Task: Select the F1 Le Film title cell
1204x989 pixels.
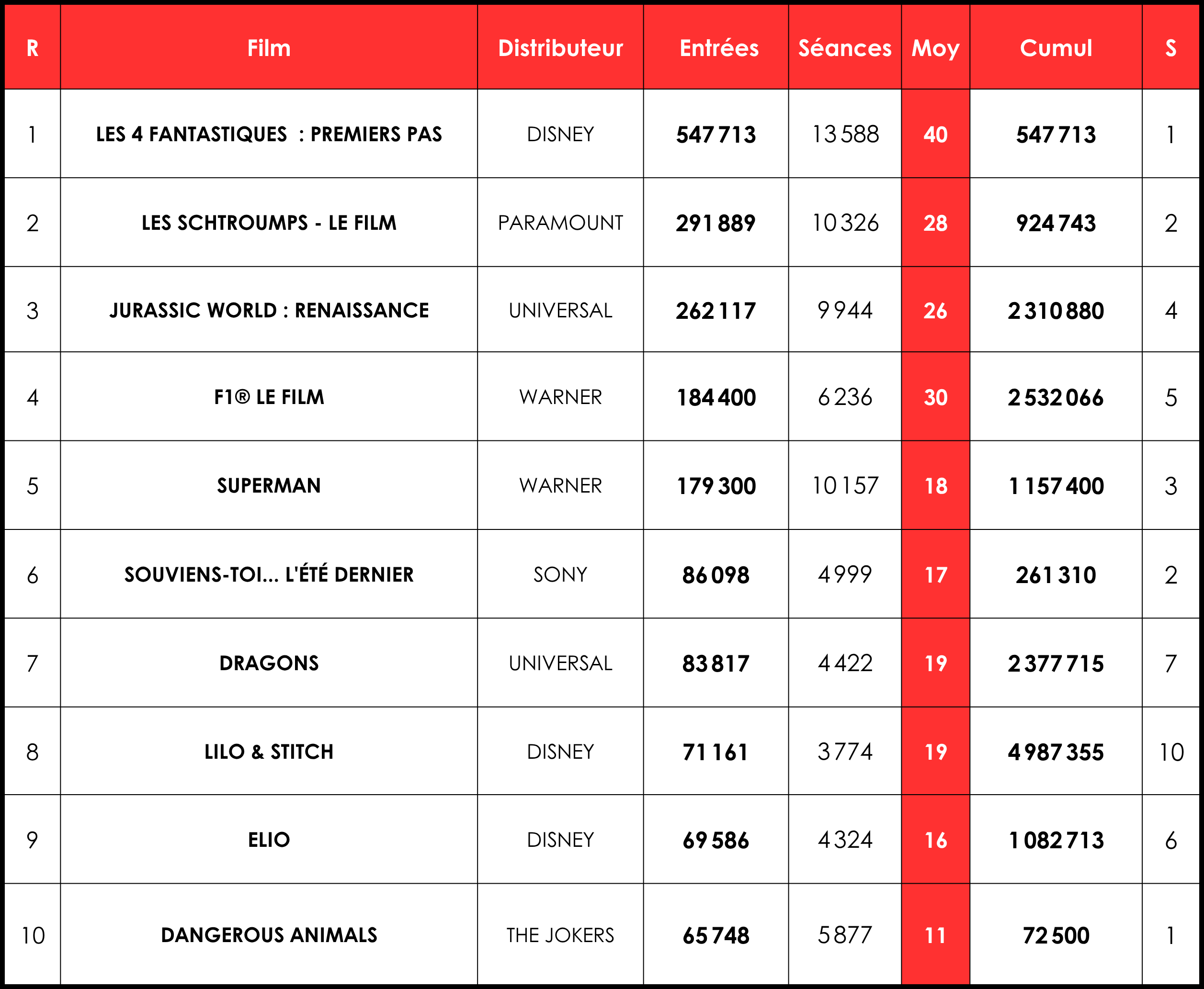Action: pos(268,397)
